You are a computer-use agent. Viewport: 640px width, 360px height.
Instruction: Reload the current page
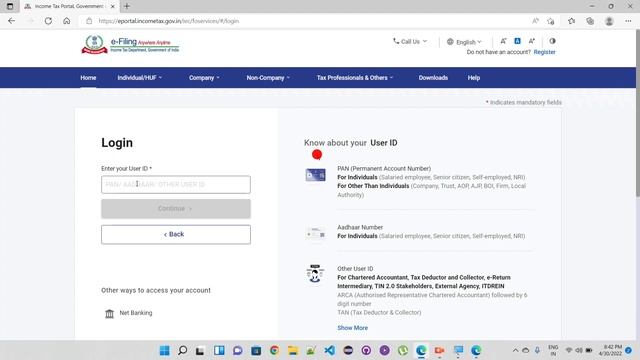click(x=48, y=21)
